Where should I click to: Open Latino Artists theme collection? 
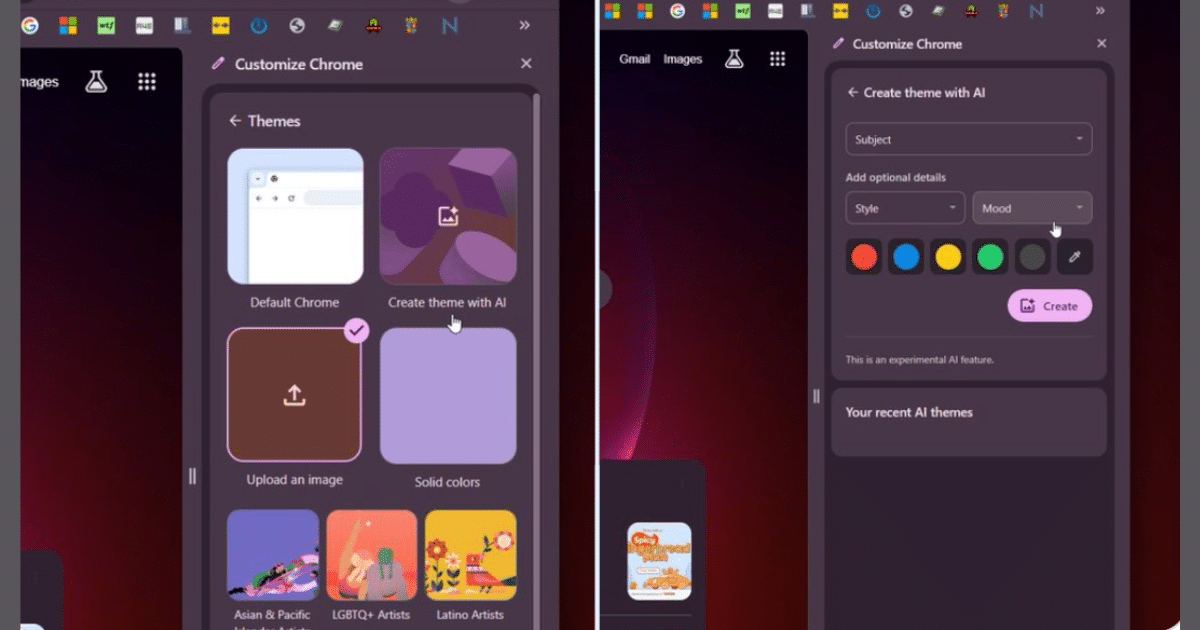470,555
